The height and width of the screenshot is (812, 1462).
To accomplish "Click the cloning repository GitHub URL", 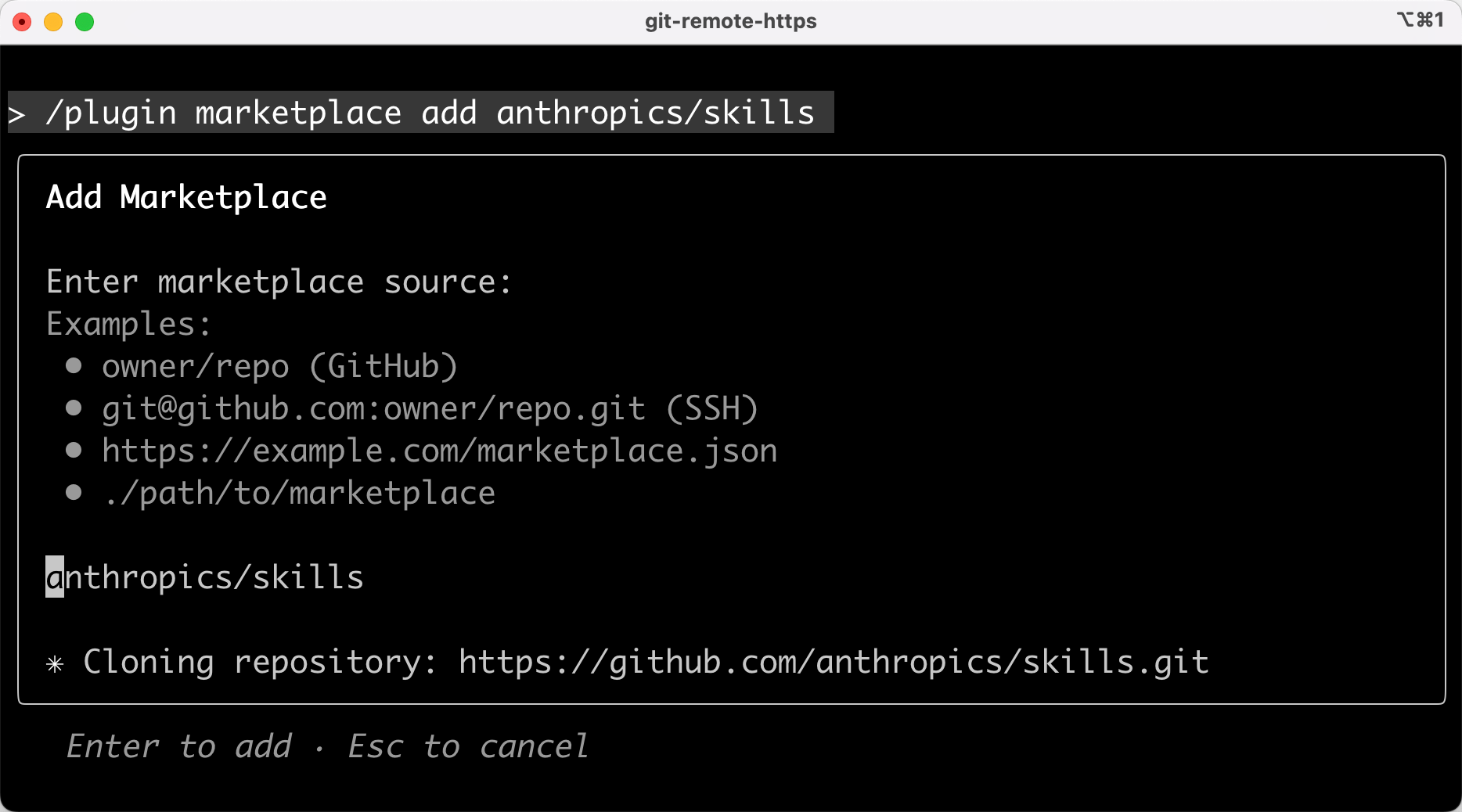I will (x=834, y=663).
